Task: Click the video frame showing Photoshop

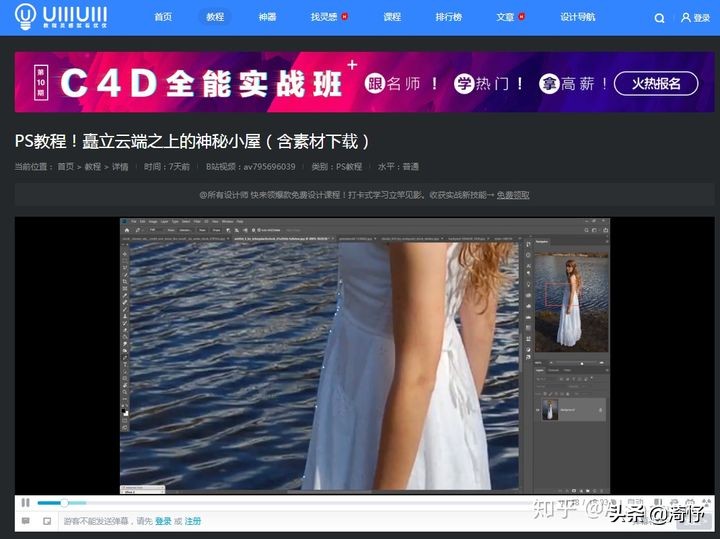Action: (365, 356)
